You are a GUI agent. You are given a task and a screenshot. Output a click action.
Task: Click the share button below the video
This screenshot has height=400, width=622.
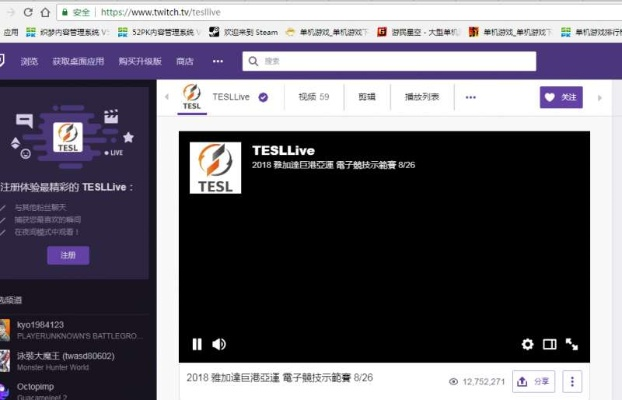coord(534,381)
